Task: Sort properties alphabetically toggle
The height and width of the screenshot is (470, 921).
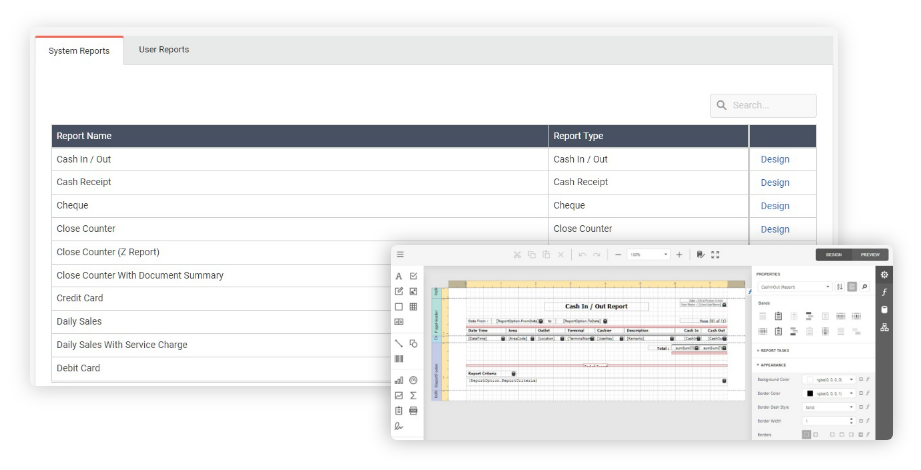Action: pos(838,286)
